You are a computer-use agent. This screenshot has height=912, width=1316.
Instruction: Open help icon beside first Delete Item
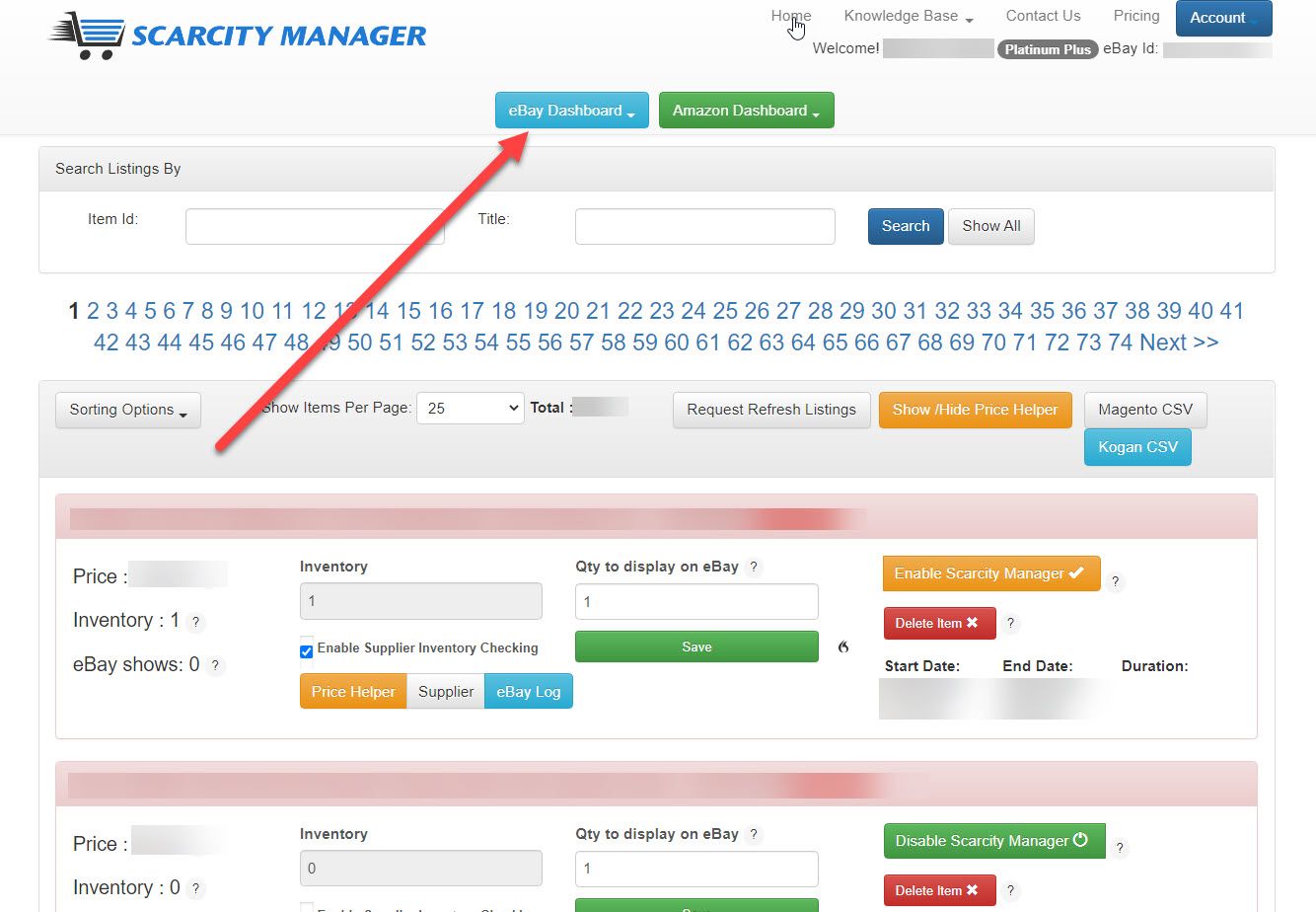1010,623
